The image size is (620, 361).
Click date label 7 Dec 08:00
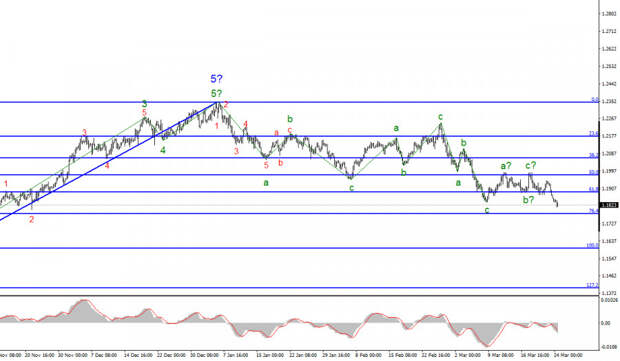click(x=104, y=355)
